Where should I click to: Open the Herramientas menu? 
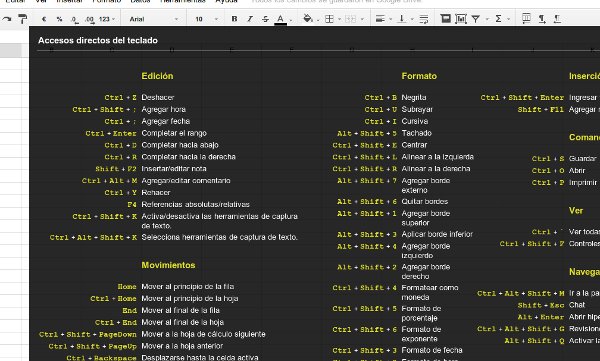[183, 2]
